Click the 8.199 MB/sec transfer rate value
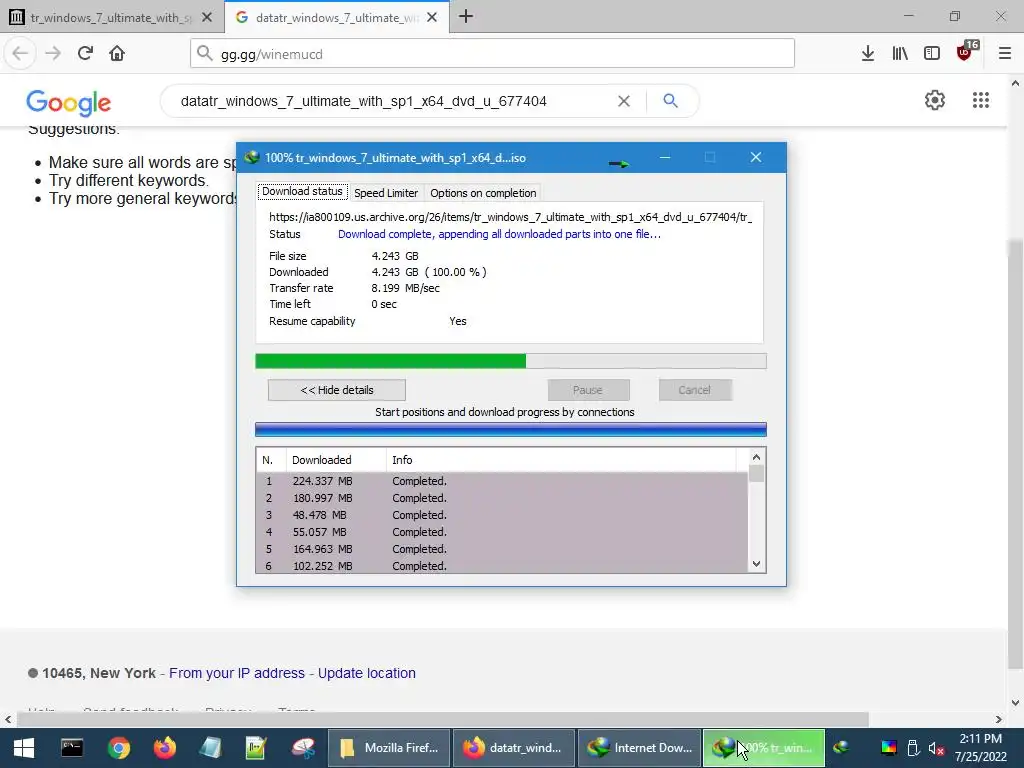The image size is (1024, 768). point(406,288)
